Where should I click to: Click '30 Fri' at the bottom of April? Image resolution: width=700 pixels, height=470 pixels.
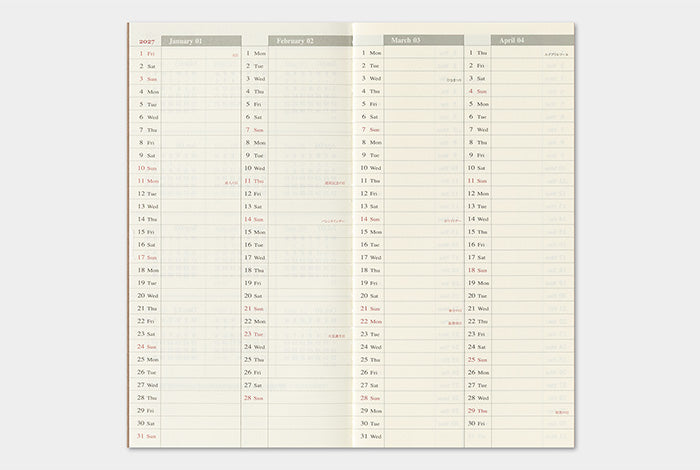[x=477, y=424]
